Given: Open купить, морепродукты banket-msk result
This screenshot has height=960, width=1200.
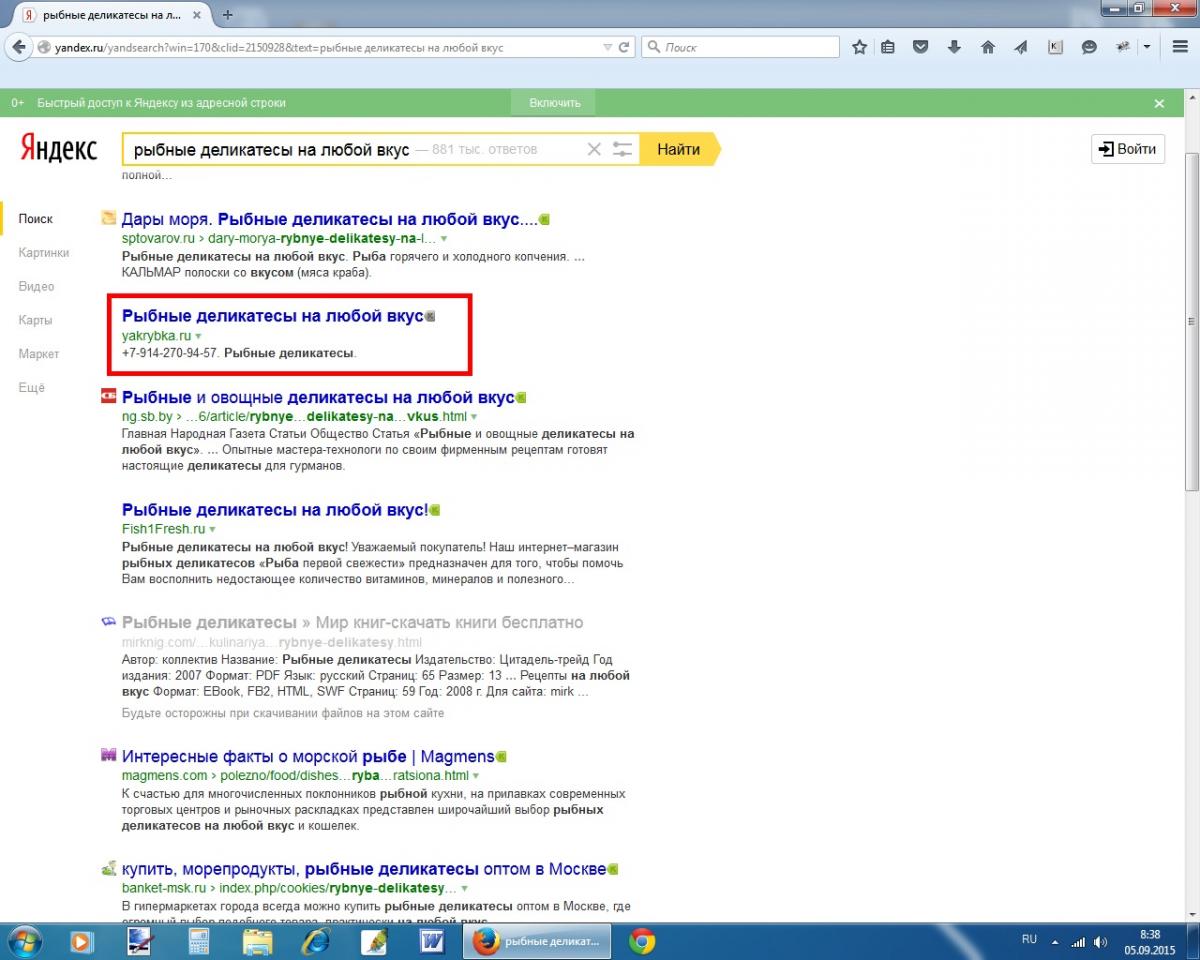Looking at the screenshot, I should (364, 869).
